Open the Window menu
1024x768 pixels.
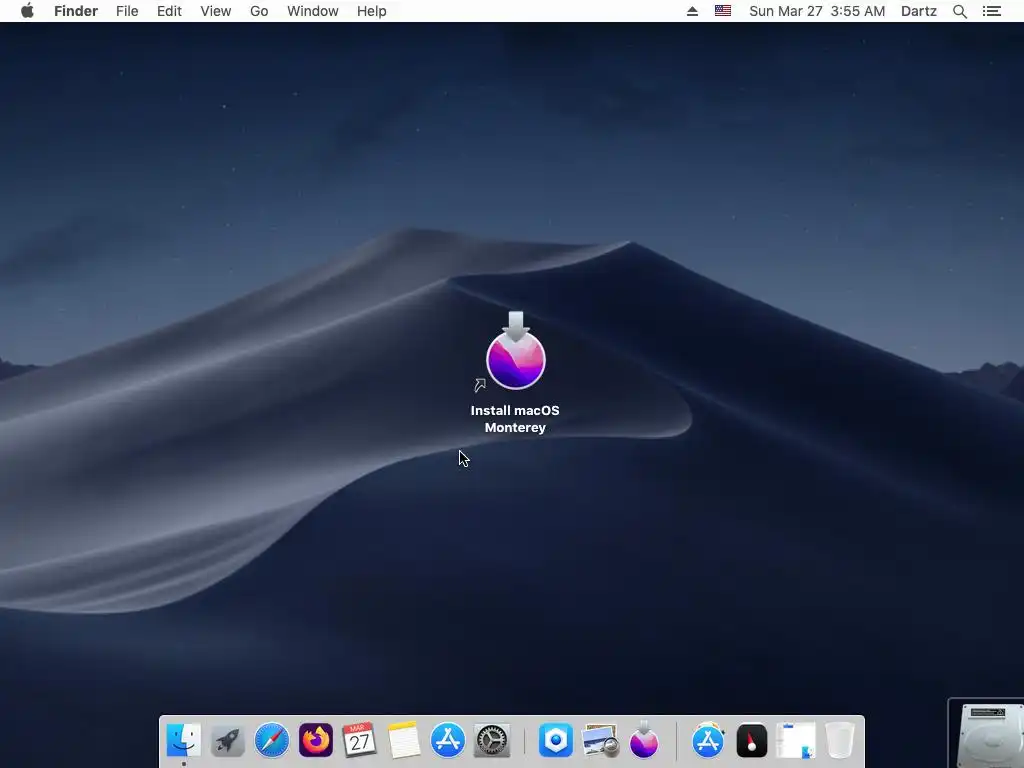(x=313, y=11)
